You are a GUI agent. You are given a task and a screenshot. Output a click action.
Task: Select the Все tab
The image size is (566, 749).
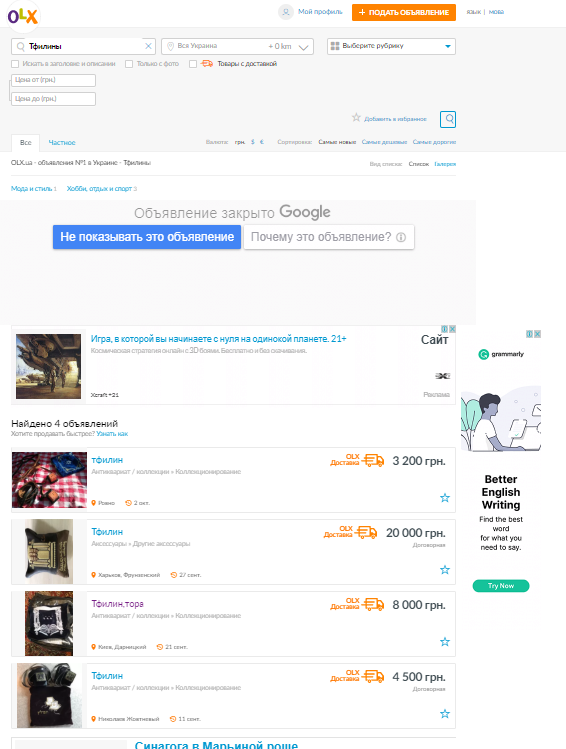(x=26, y=142)
